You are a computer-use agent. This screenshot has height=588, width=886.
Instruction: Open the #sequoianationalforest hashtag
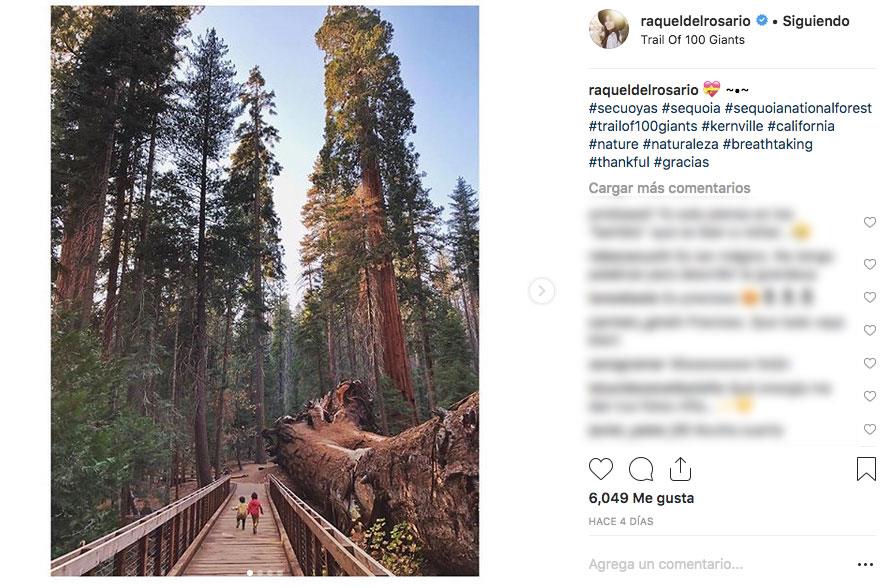pos(798,108)
